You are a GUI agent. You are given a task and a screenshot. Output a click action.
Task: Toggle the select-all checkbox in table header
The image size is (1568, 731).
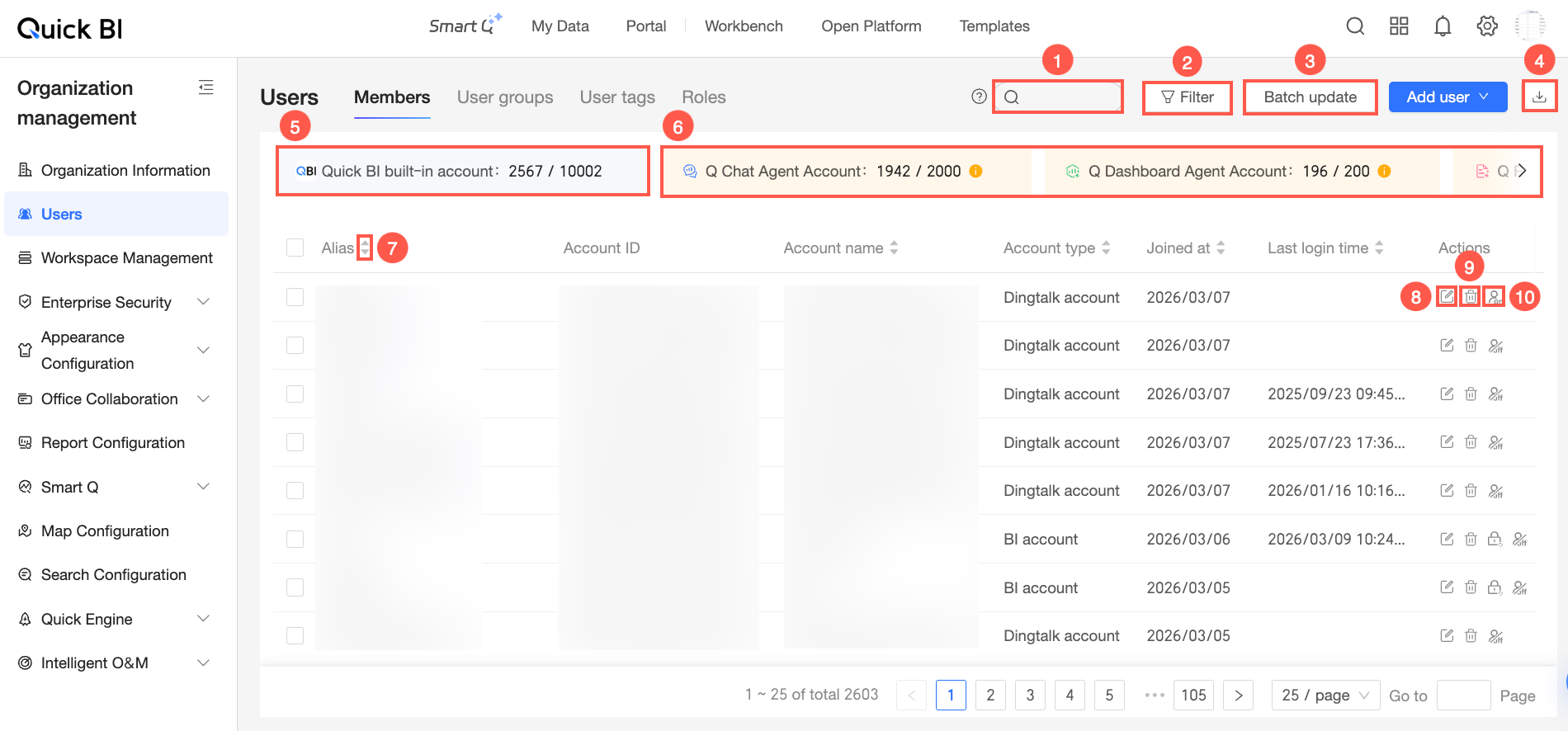click(x=295, y=248)
